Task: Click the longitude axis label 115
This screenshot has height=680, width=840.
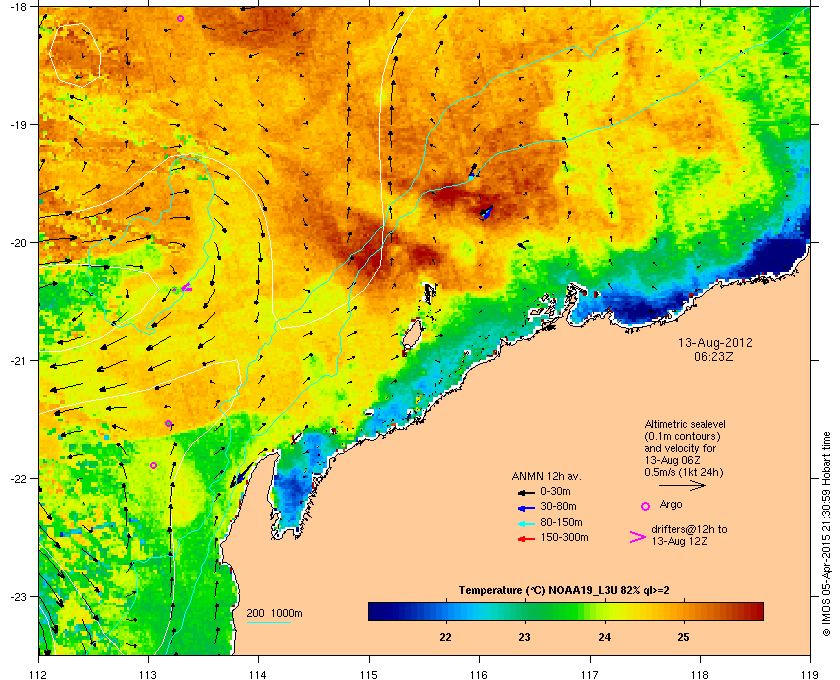Action: click(369, 674)
